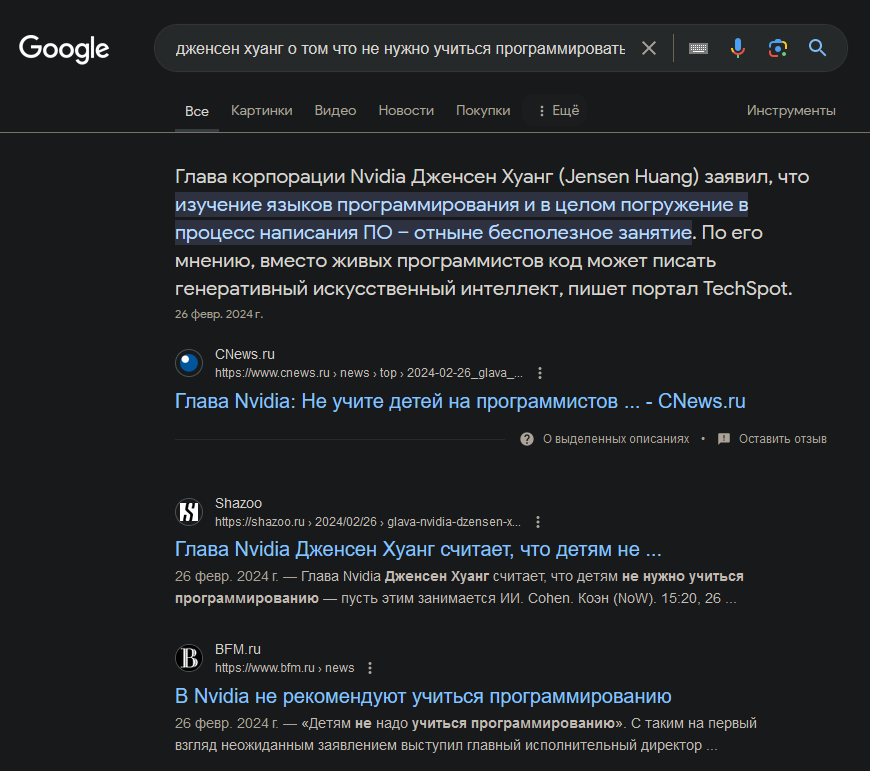
Task: Open three-dot menu for CNews.ru result
Action: coord(540,373)
